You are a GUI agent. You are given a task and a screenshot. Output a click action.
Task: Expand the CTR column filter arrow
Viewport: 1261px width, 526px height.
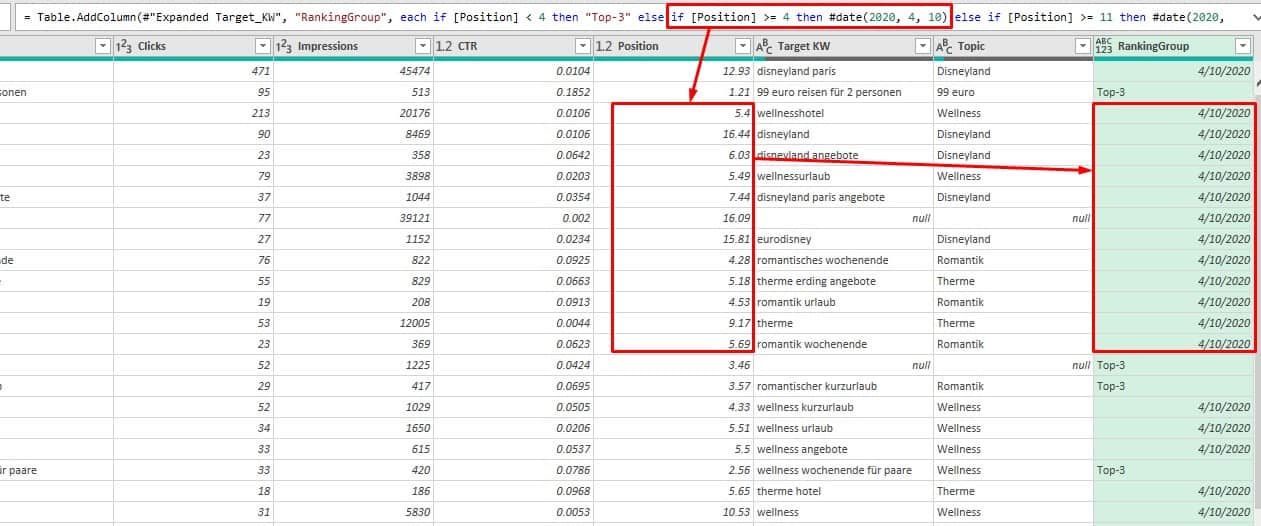[x=583, y=46]
